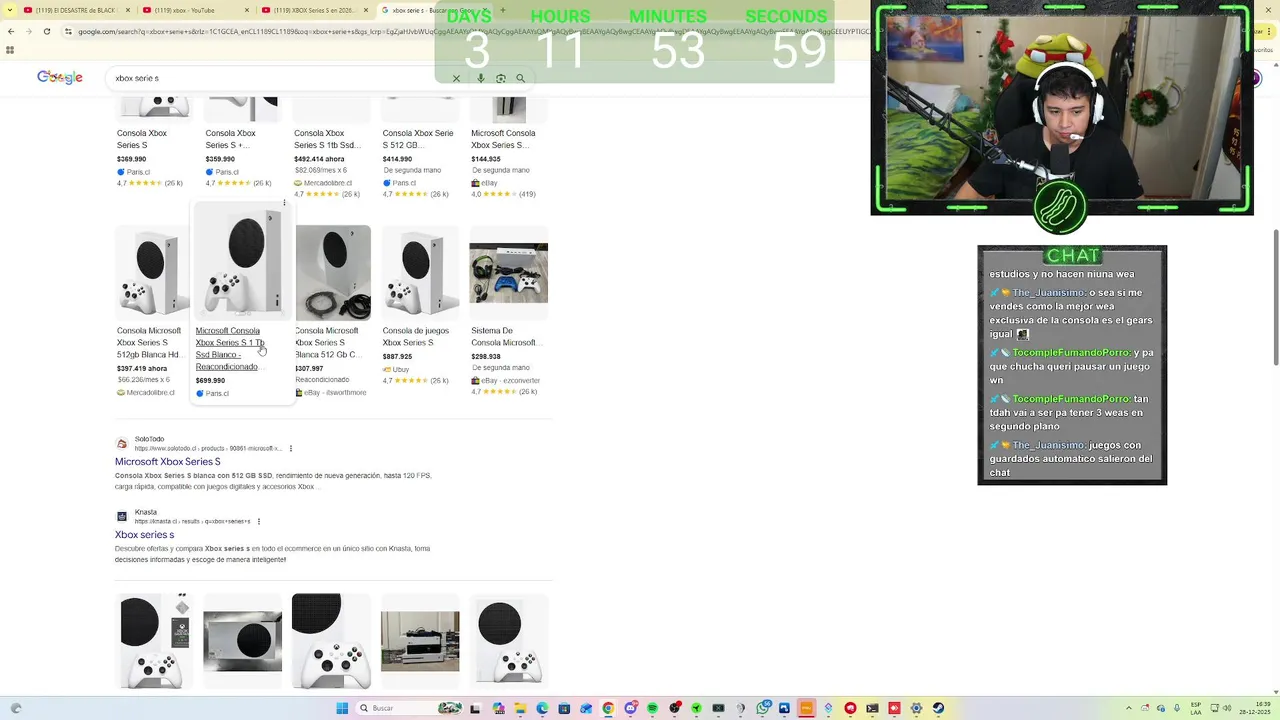Open WhatsApp from the taskbar
The image size is (1280, 720).
[x=762, y=708]
